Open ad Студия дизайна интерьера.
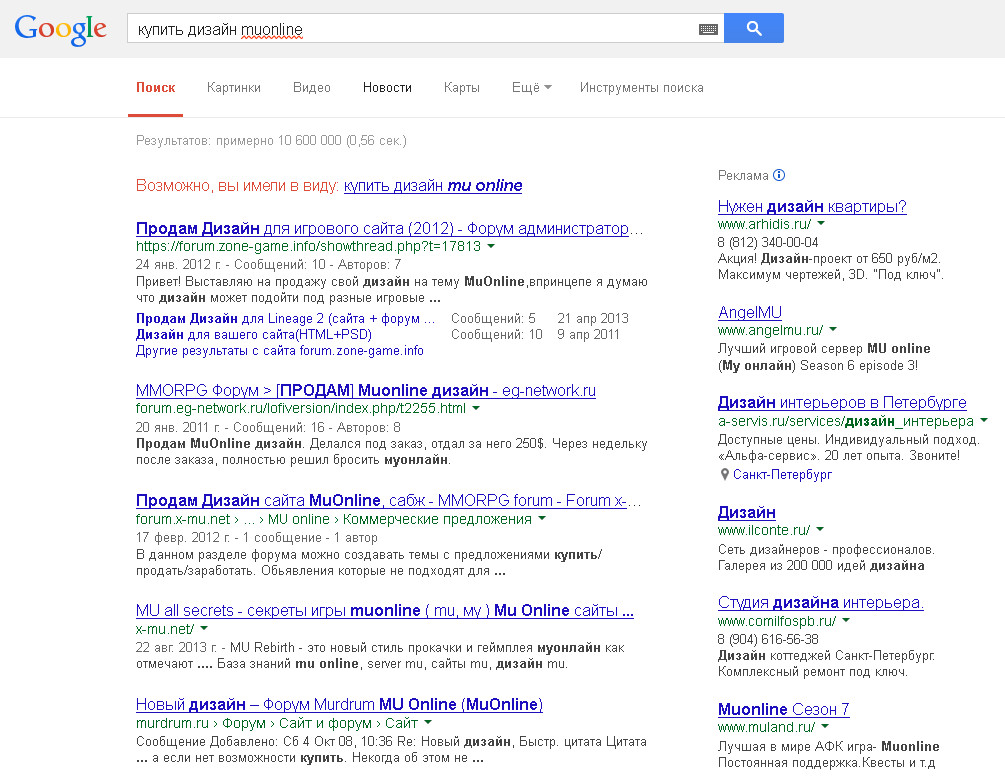This screenshot has height=781, width=1005. click(x=820, y=603)
